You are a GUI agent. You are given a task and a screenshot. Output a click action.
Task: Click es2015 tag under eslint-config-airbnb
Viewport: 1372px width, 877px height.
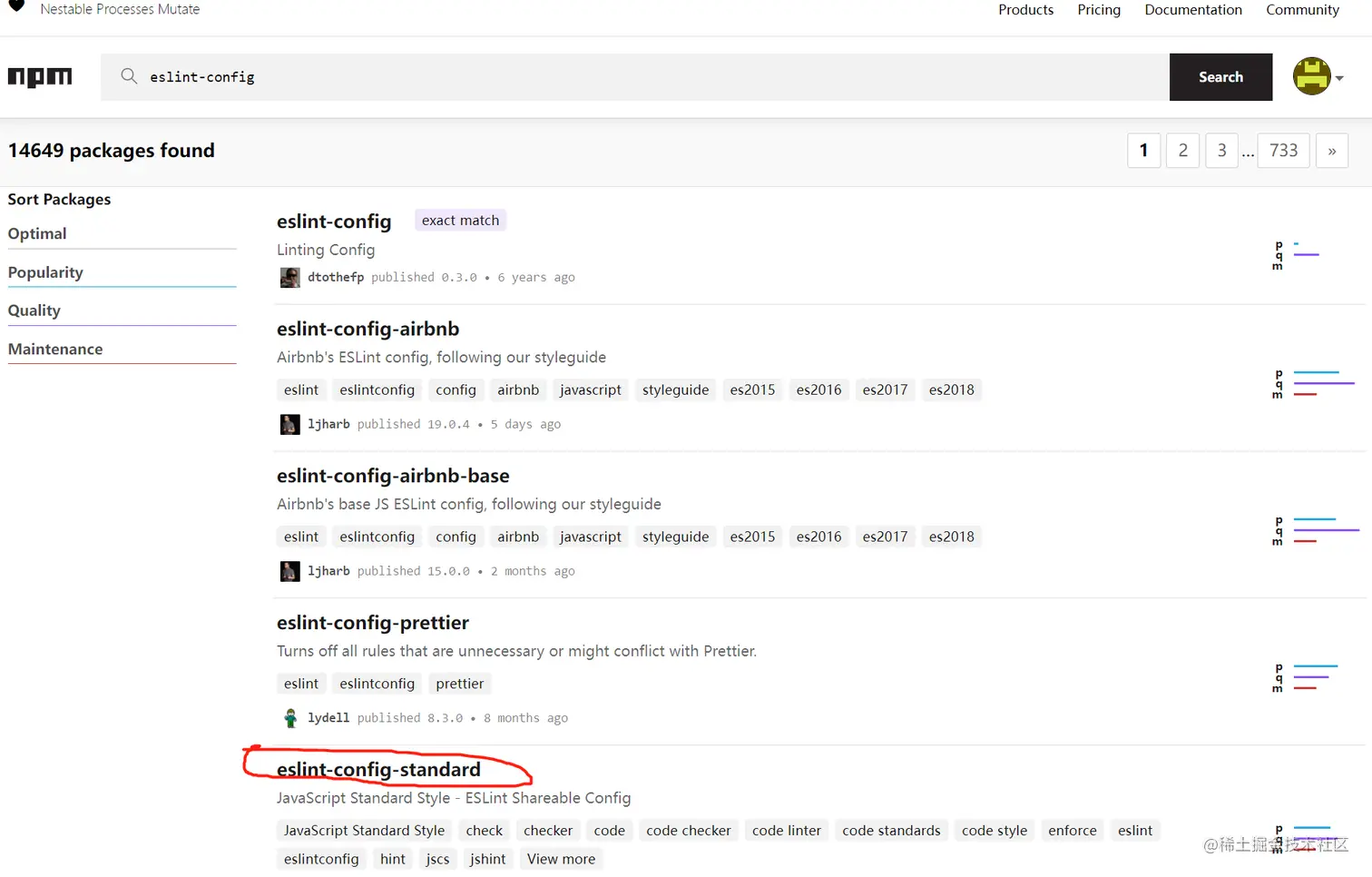tap(753, 390)
